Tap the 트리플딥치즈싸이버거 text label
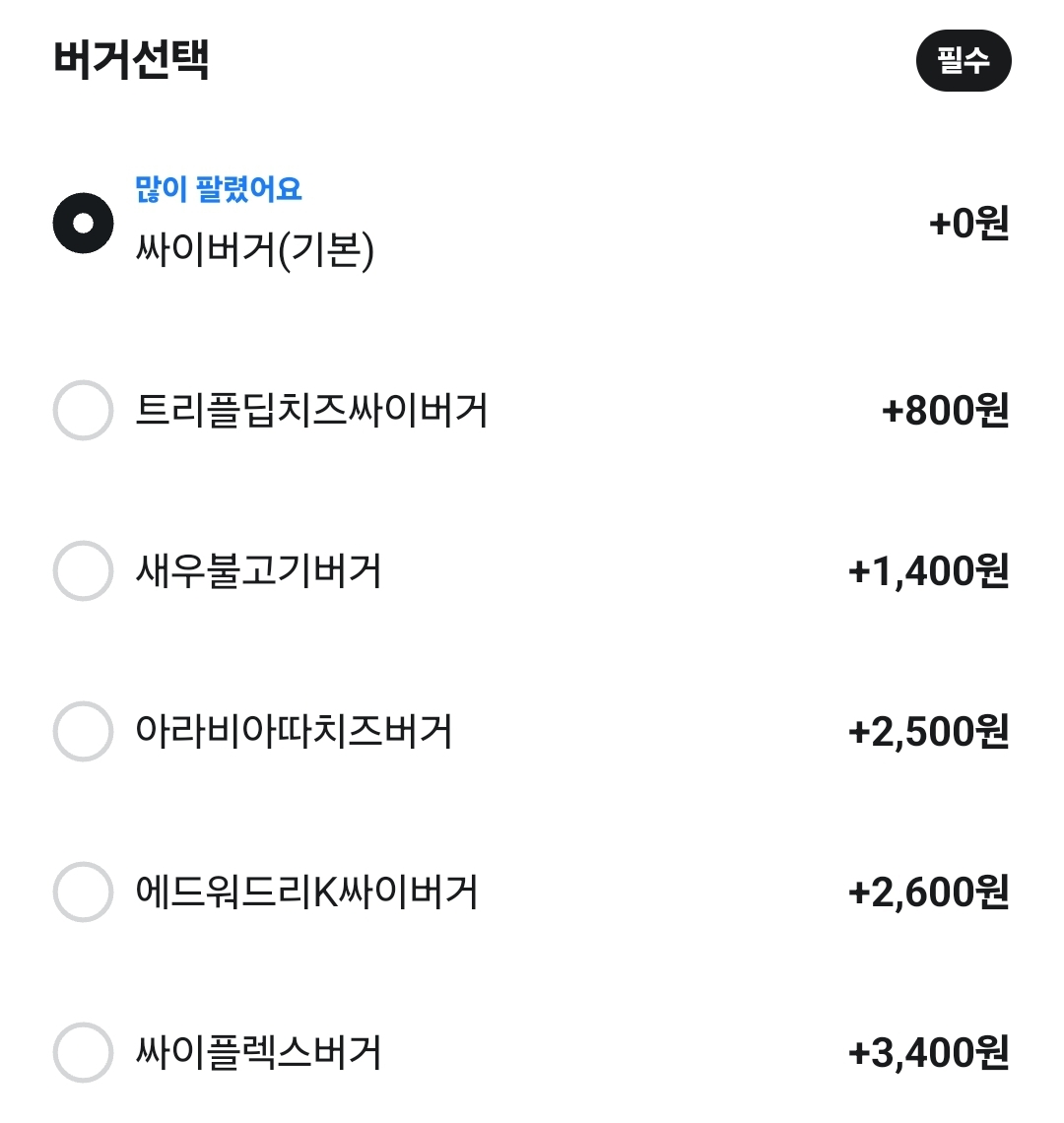 (311, 411)
